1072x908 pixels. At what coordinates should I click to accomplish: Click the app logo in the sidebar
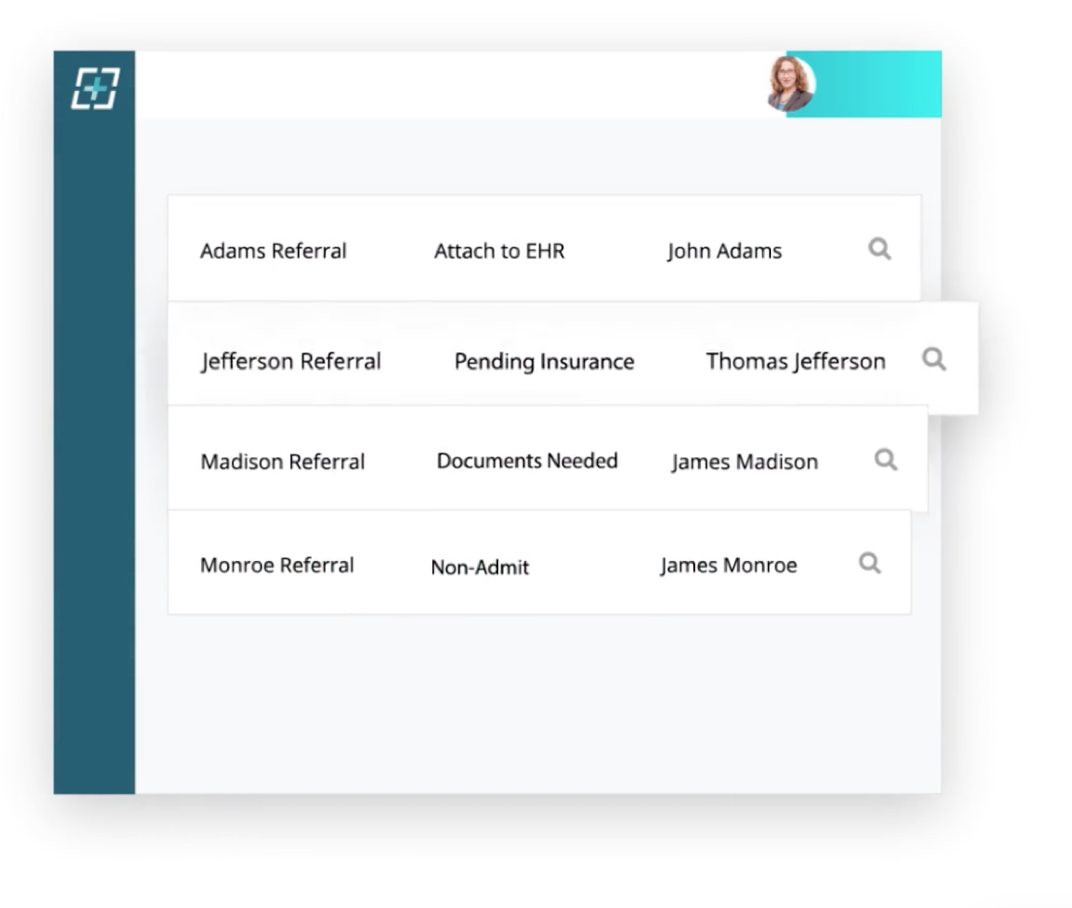point(95,88)
